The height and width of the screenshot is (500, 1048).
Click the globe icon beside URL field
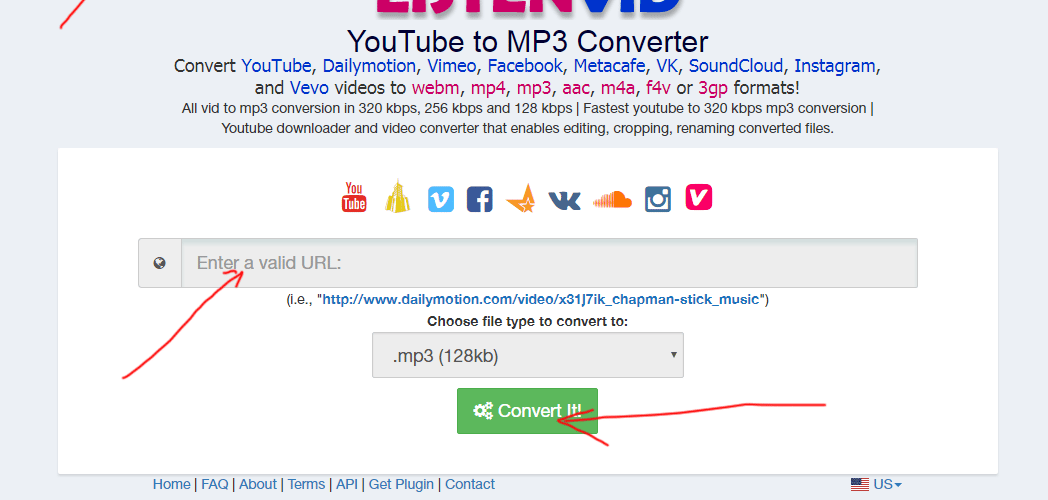coord(159,263)
